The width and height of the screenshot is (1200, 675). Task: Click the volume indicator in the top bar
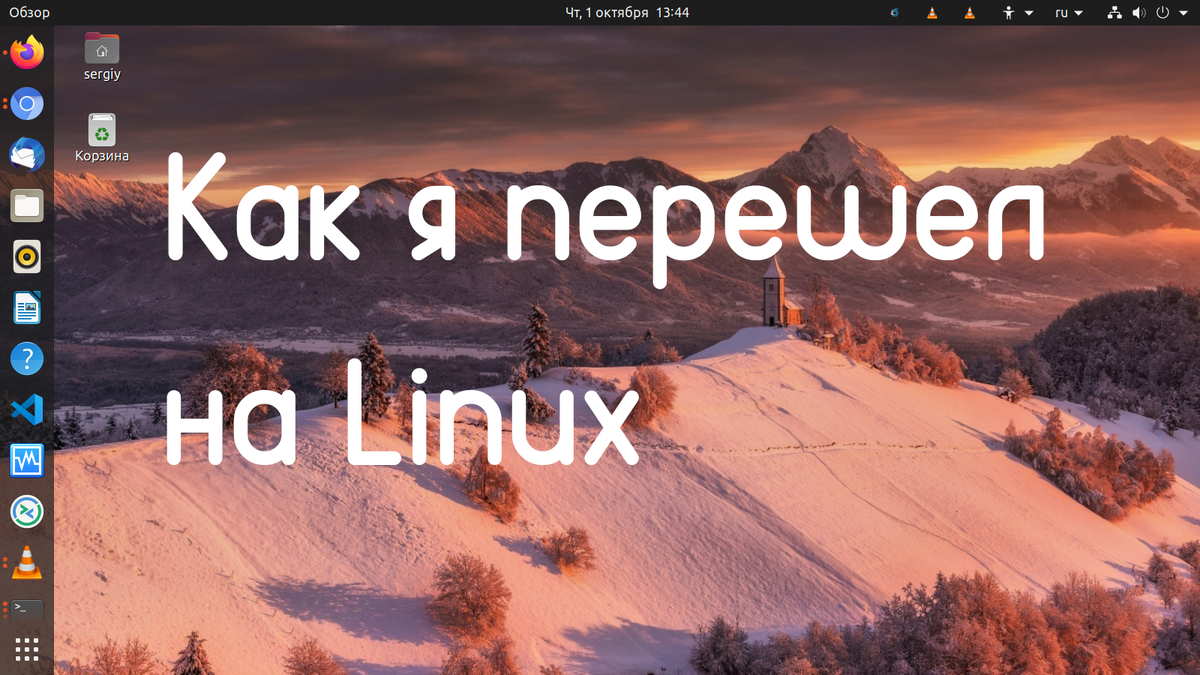click(x=1139, y=13)
